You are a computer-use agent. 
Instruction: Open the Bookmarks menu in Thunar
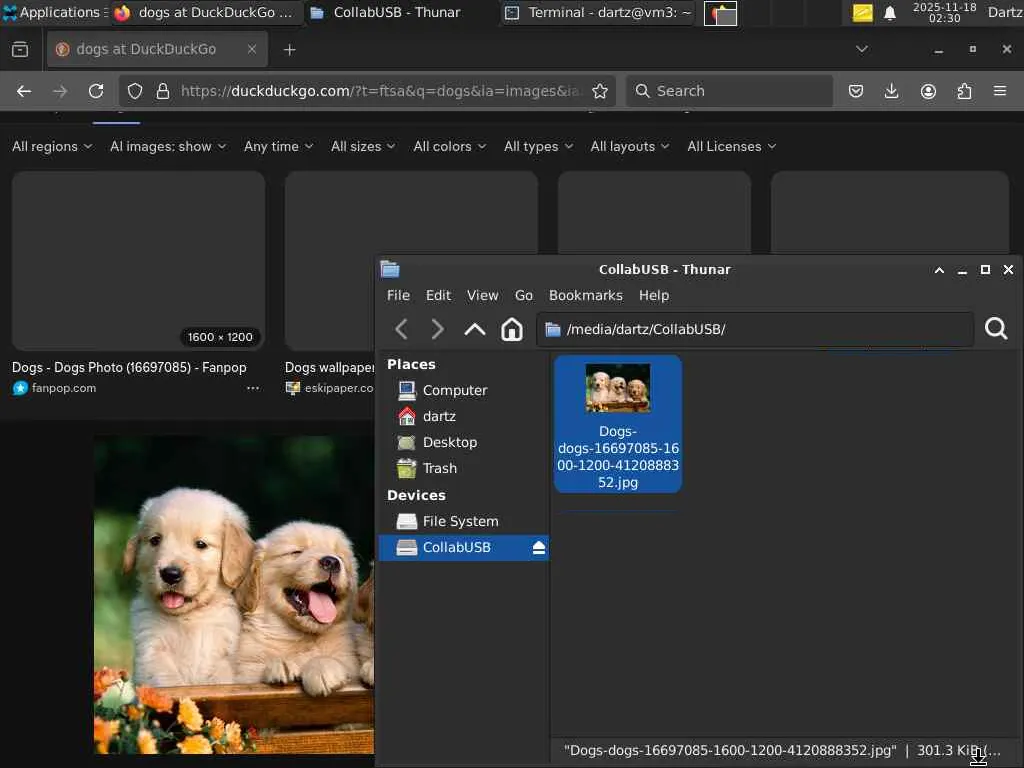tap(585, 295)
